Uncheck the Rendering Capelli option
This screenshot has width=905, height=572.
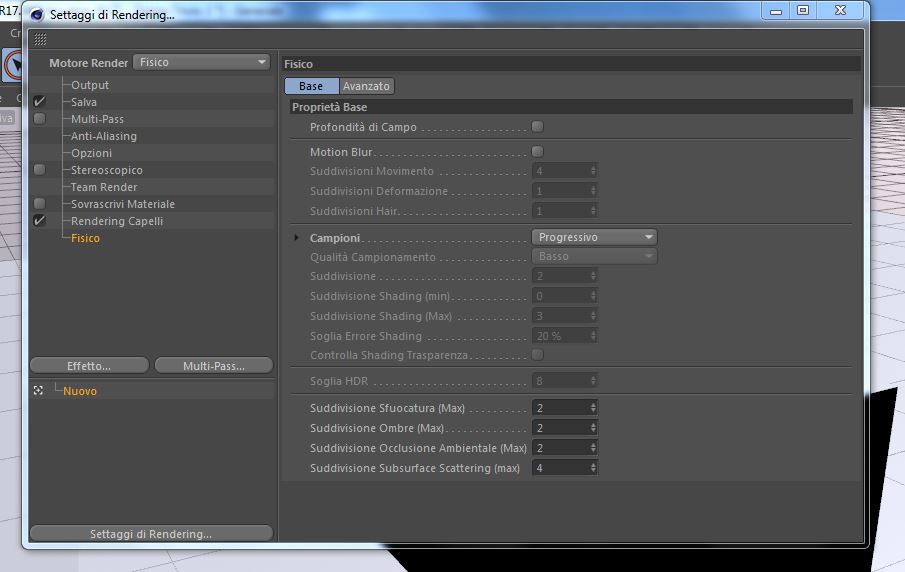pyautogui.click(x=39, y=220)
